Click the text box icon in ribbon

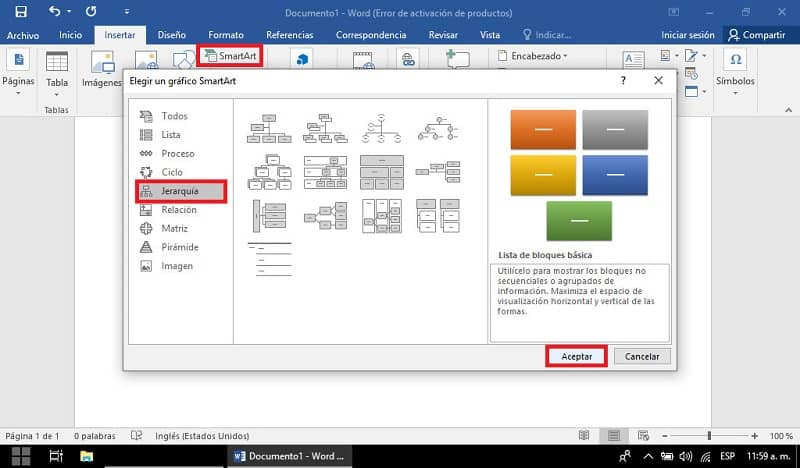pos(634,59)
